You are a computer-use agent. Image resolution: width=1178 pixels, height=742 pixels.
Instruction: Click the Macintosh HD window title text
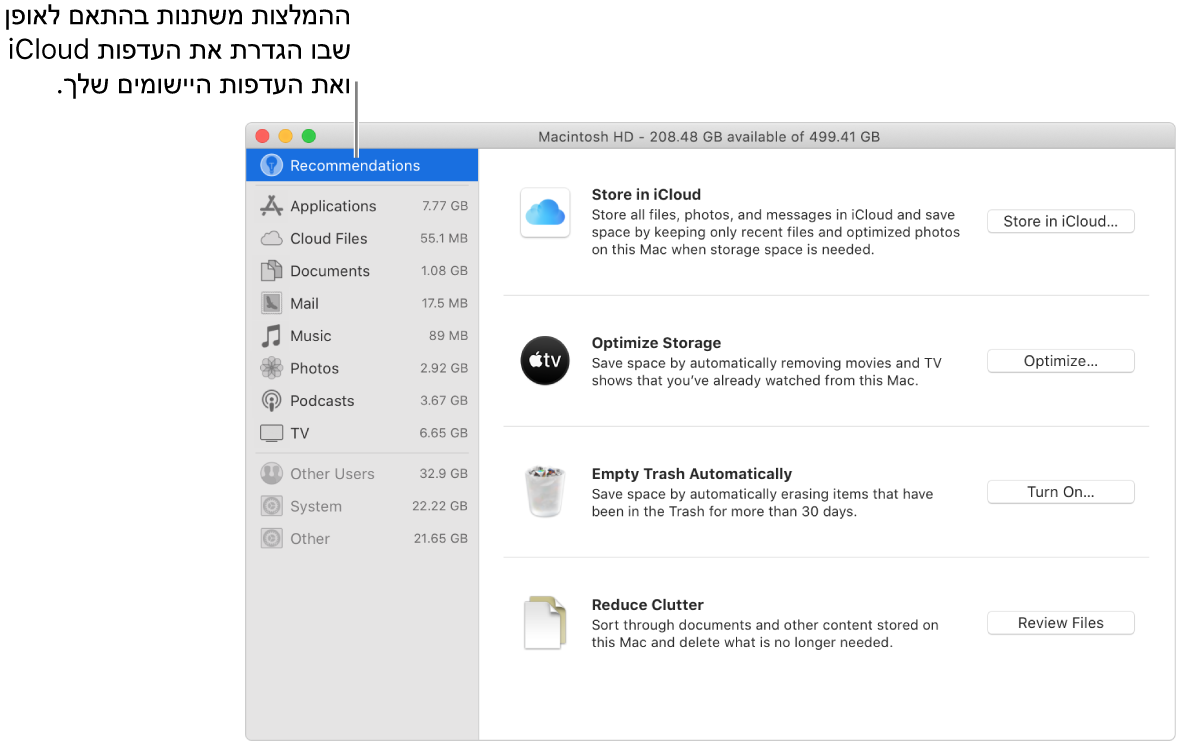pyautogui.click(x=708, y=137)
